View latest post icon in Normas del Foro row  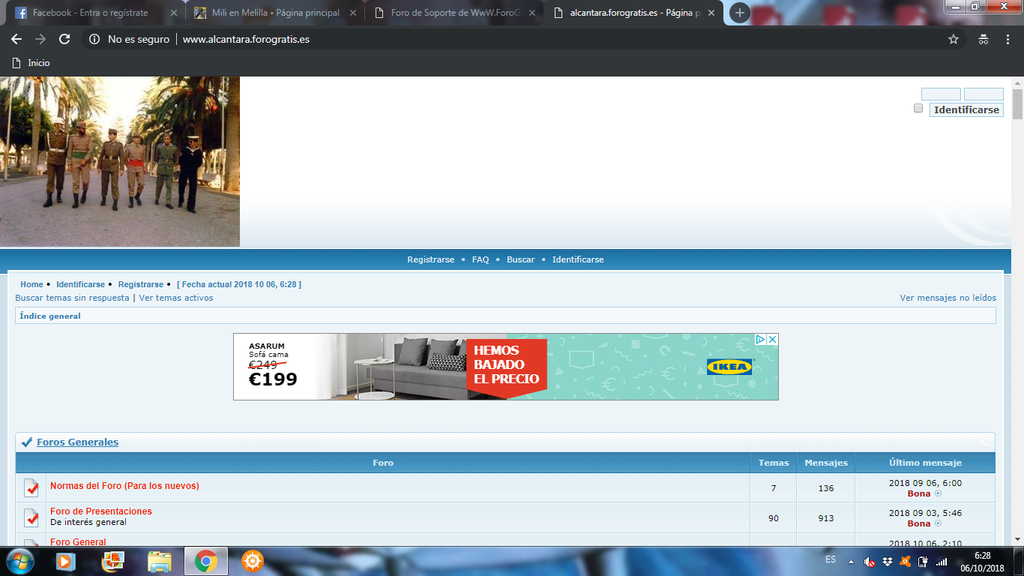pos(938,494)
